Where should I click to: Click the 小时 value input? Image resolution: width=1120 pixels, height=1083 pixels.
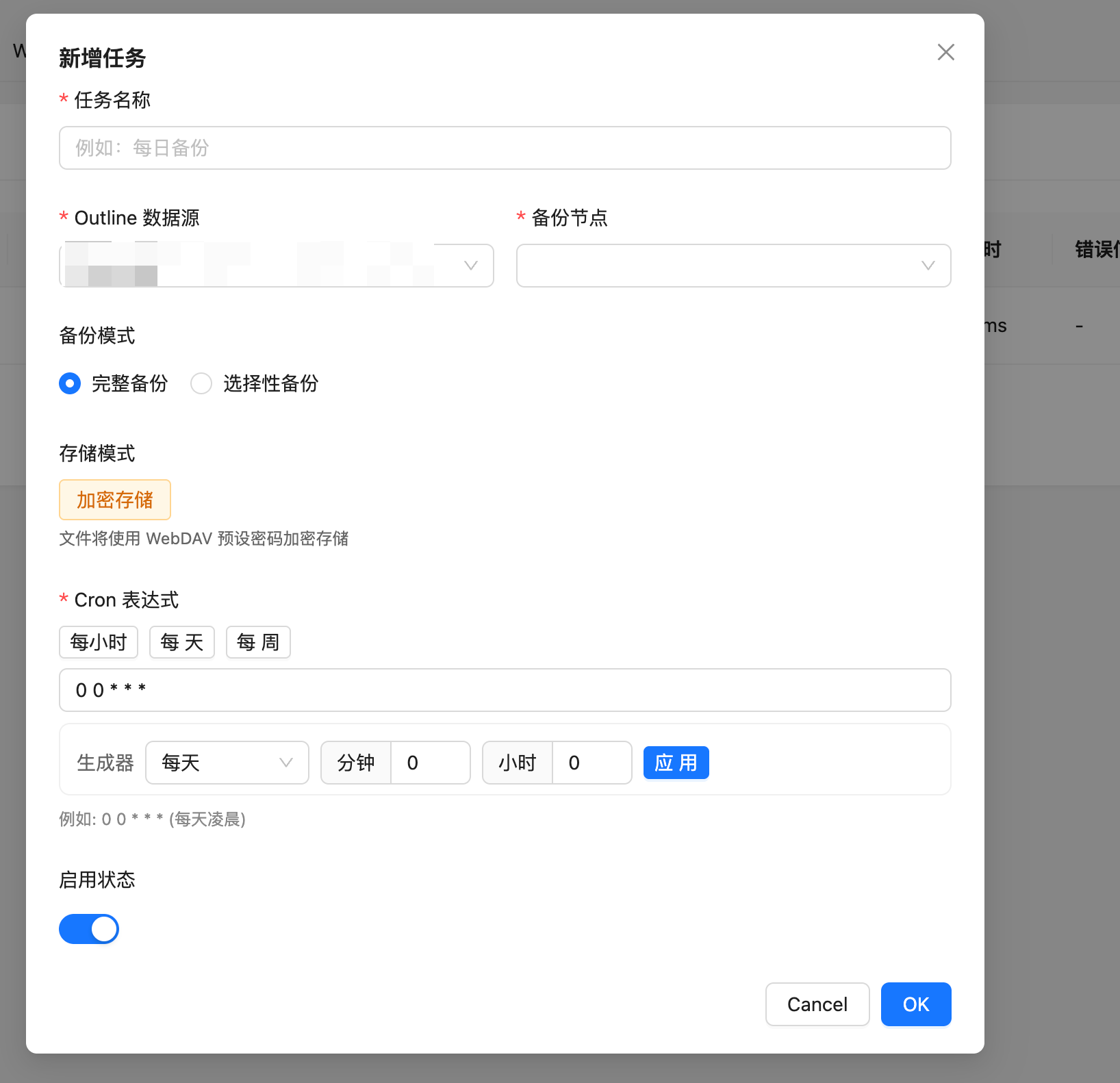(x=592, y=763)
